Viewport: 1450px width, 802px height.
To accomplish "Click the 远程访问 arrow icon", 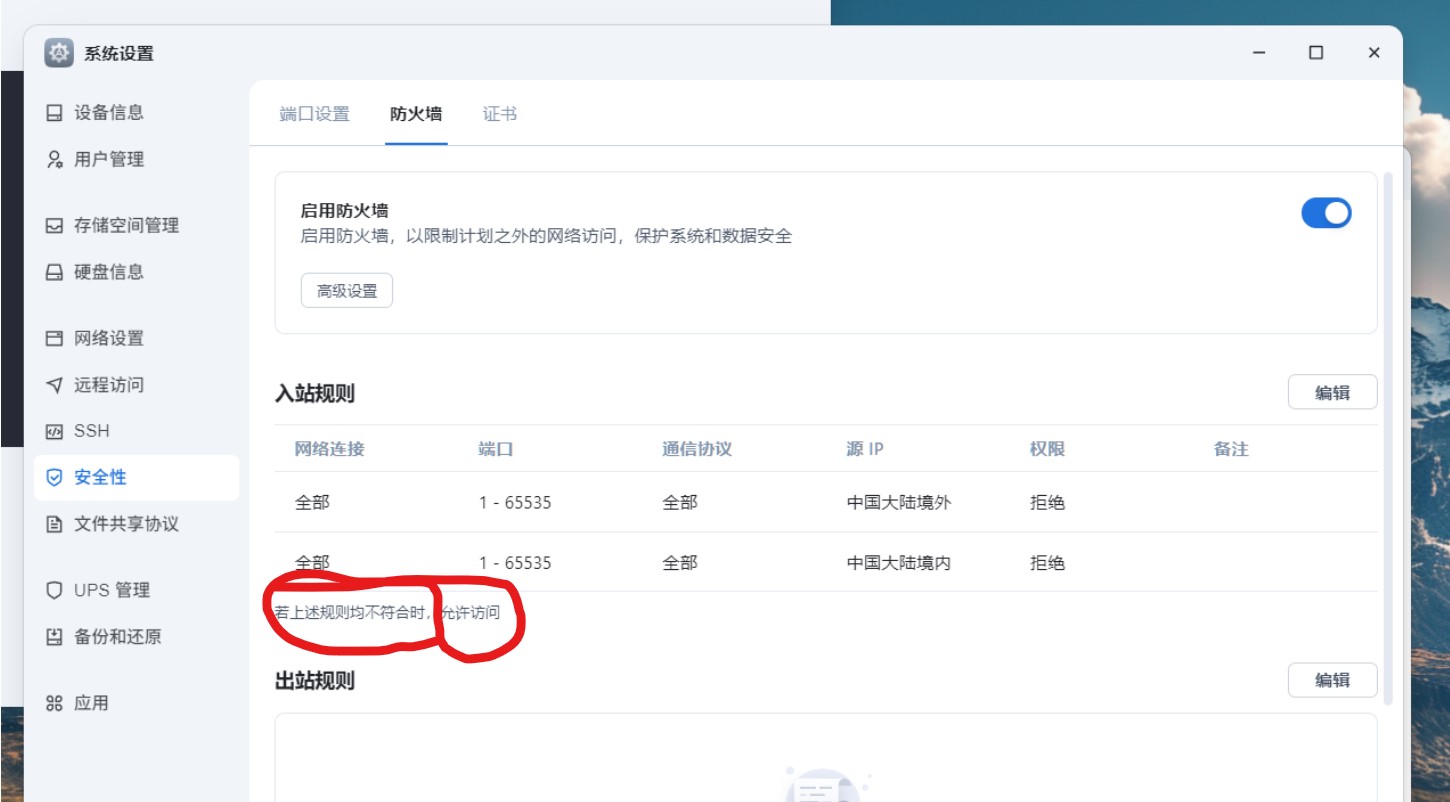I will coord(54,385).
